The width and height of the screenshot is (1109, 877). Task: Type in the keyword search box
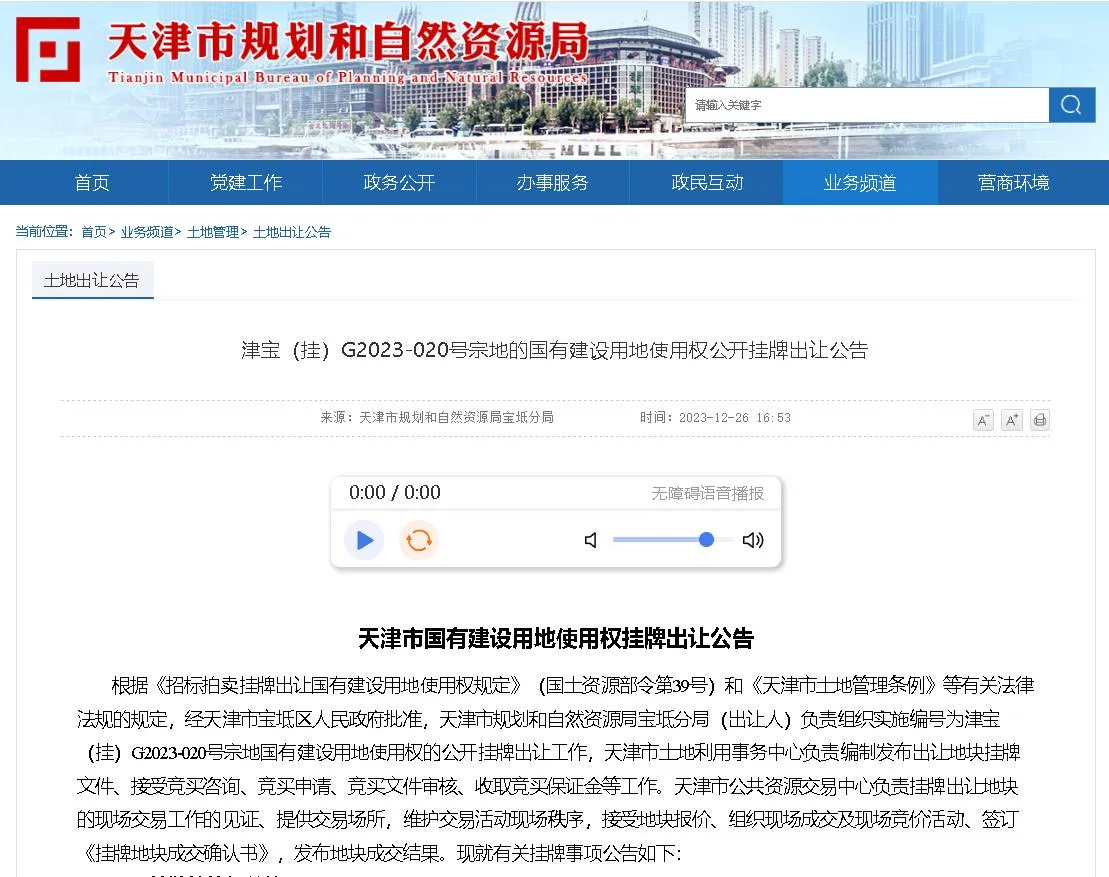[x=866, y=105]
